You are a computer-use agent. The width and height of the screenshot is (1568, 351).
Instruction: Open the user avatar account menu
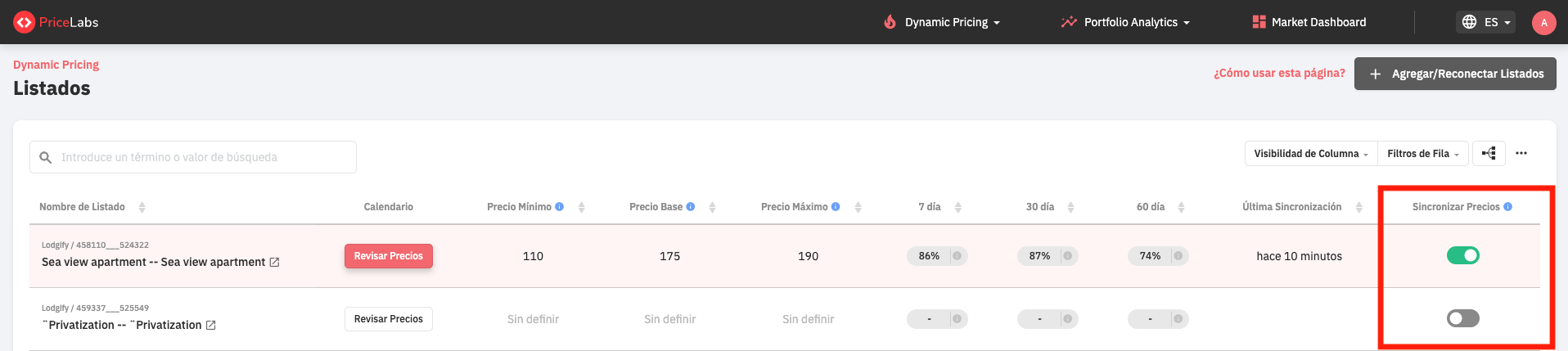(1543, 22)
